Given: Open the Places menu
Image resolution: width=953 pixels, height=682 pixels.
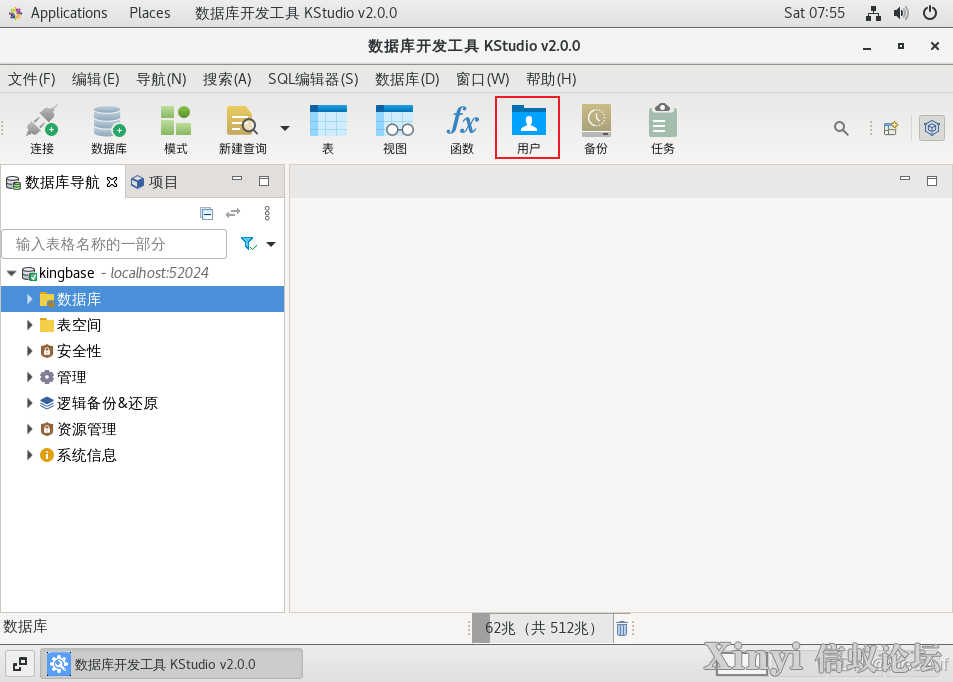Looking at the screenshot, I should 150,13.
